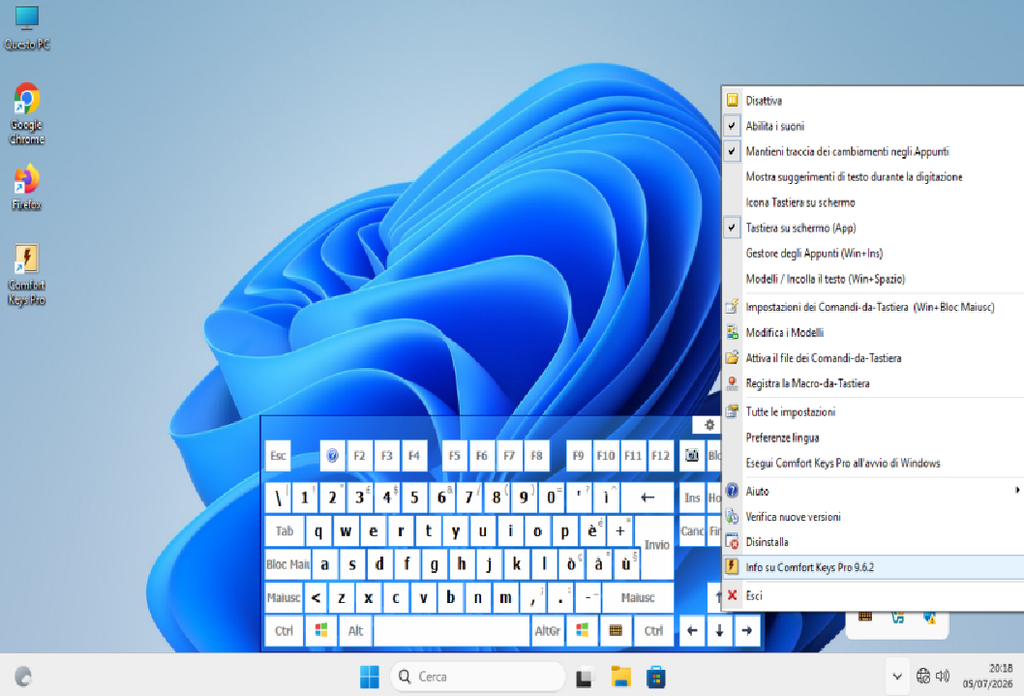
Task: Toggle the left Maiusc key next to <
Action: 283,597
